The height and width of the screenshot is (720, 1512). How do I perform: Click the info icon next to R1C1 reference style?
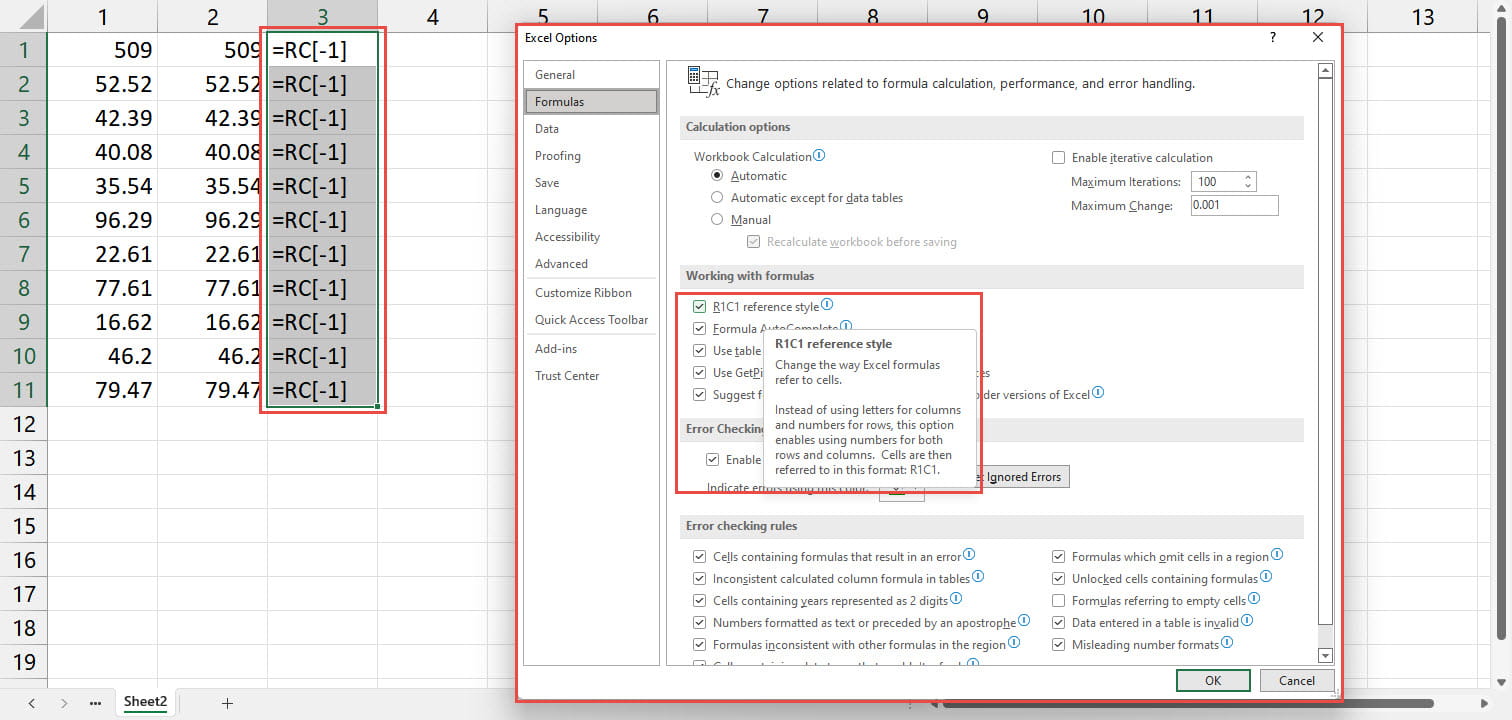click(x=827, y=306)
